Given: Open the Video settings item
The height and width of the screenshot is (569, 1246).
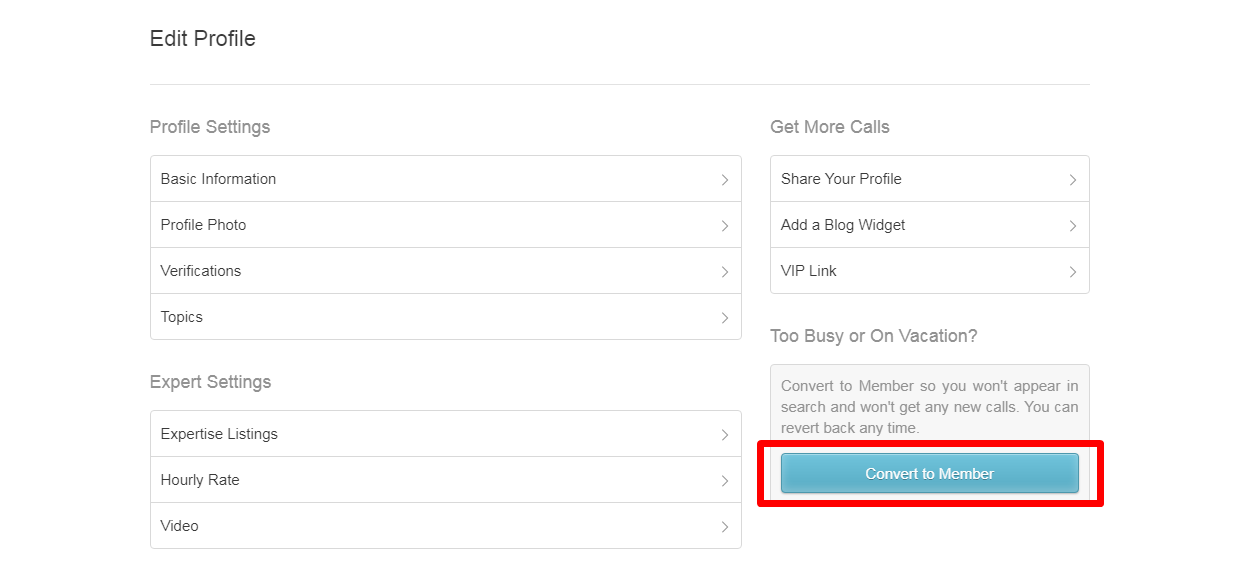Looking at the screenshot, I should [x=446, y=526].
